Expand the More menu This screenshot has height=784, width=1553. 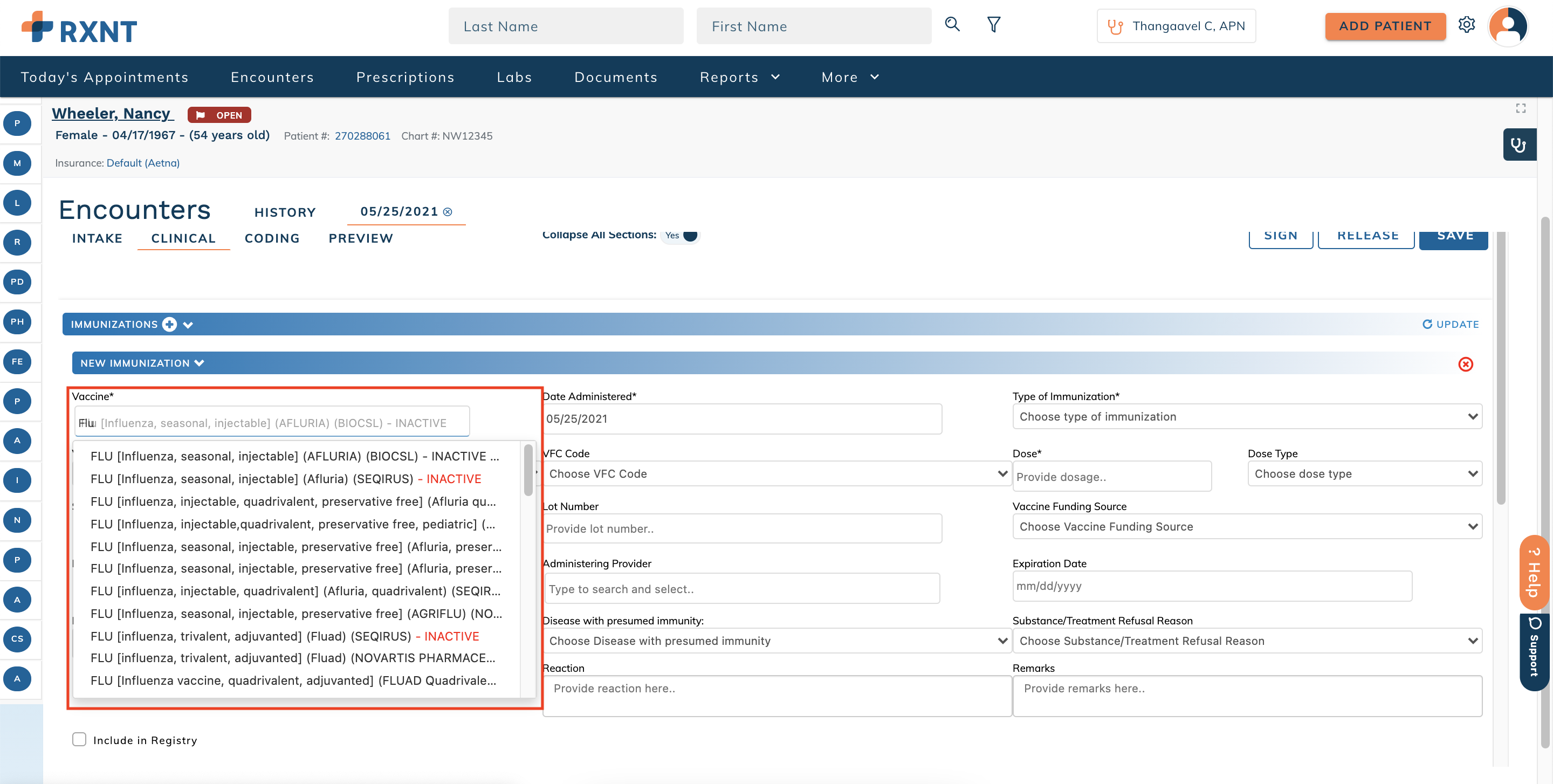click(x=850, y=77)
